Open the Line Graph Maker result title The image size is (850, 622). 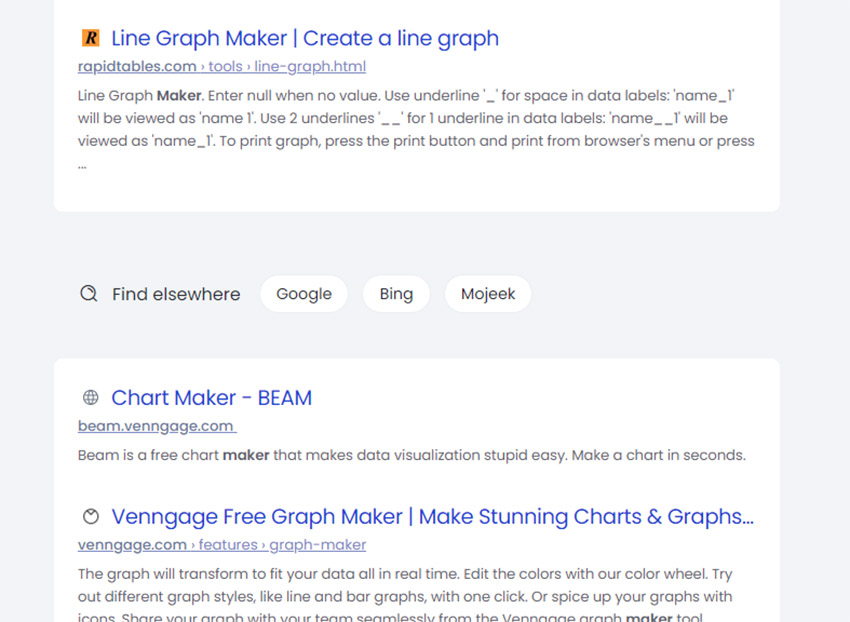point(305,39)
